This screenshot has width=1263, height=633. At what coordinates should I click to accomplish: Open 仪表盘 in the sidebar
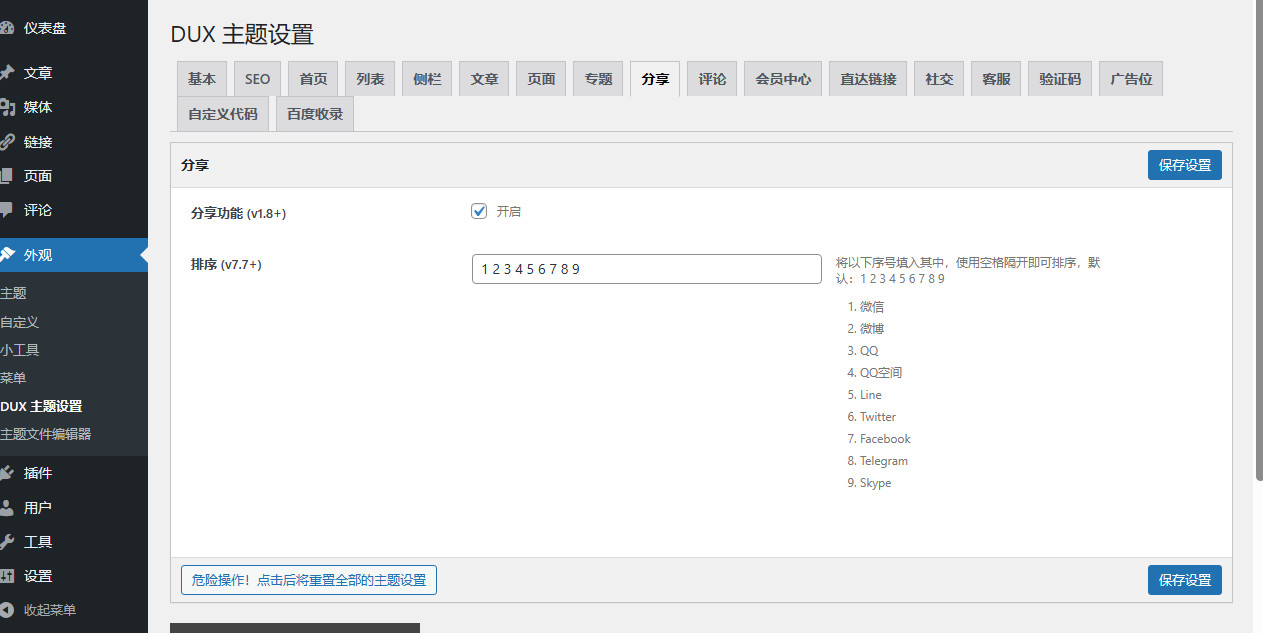click(x=45, y=28)
